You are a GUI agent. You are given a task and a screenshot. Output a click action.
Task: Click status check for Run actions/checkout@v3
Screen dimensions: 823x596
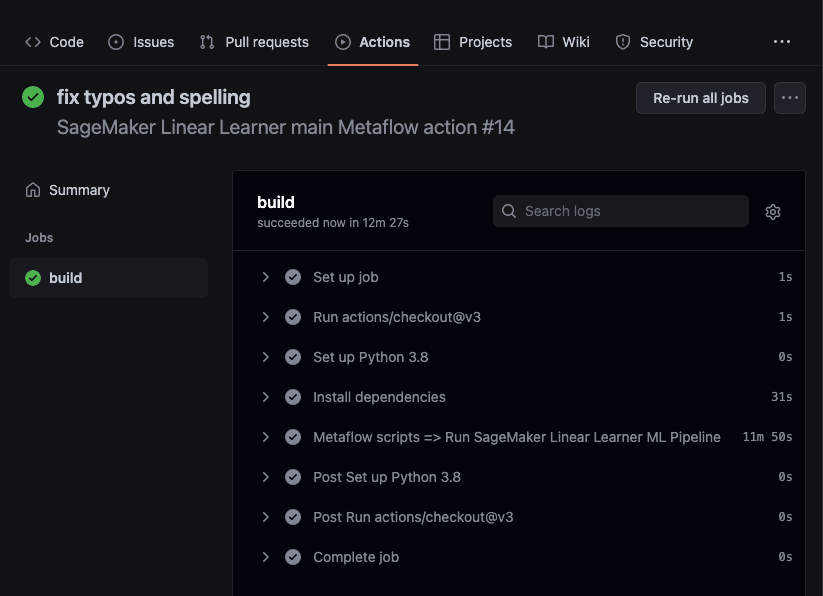click(x=293, y=317)
